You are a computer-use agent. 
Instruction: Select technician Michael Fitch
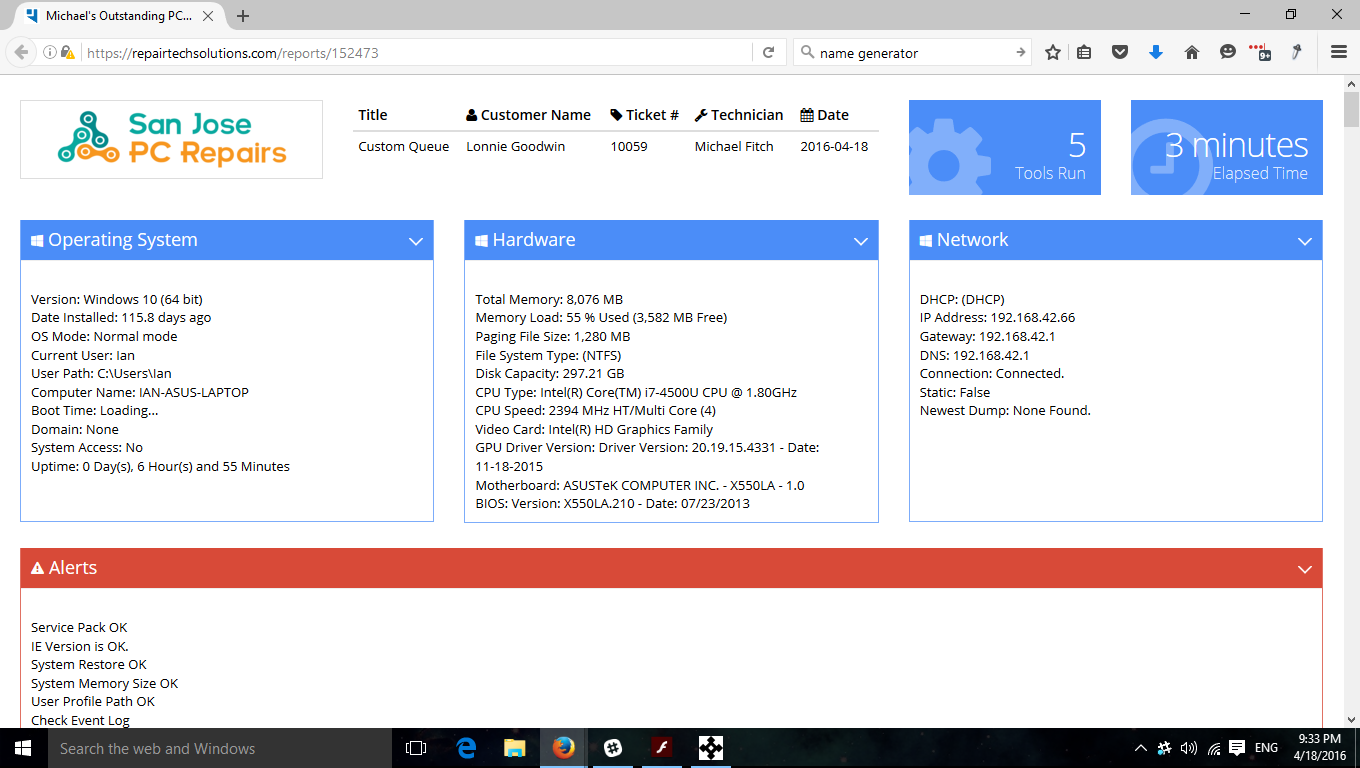tap(734, 146)
